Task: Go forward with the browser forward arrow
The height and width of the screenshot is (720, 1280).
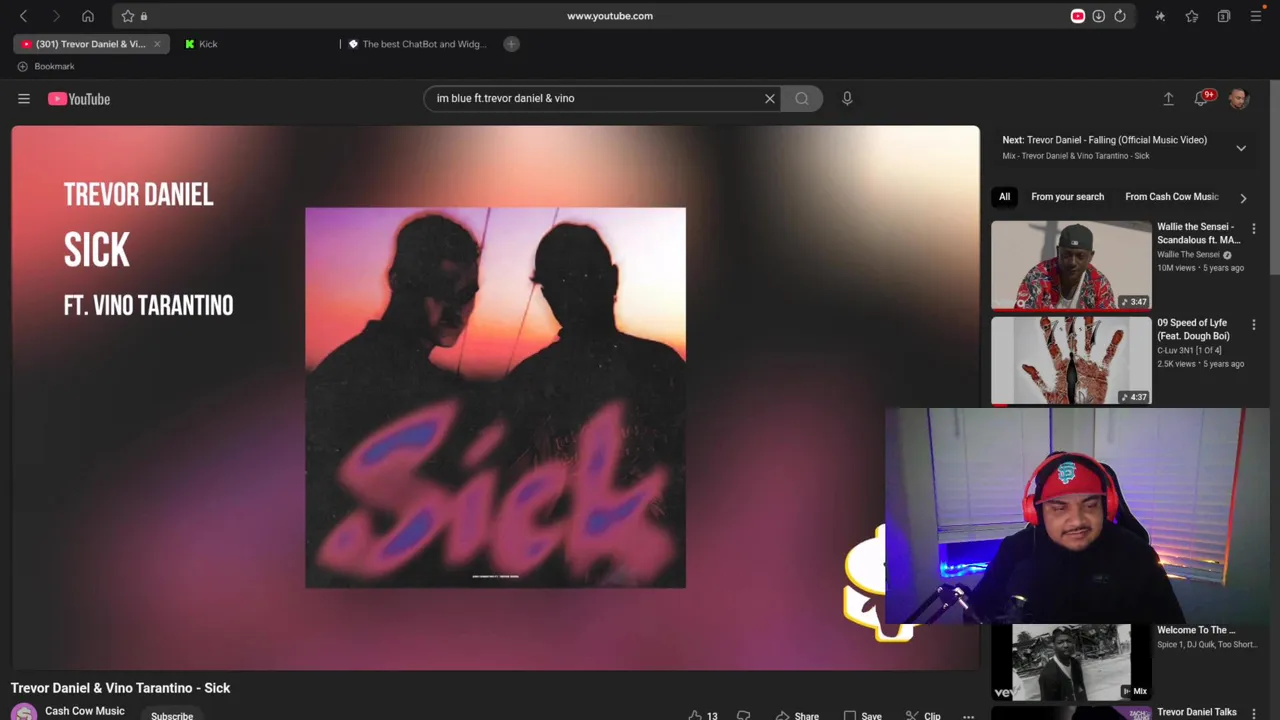Action: 55,16
